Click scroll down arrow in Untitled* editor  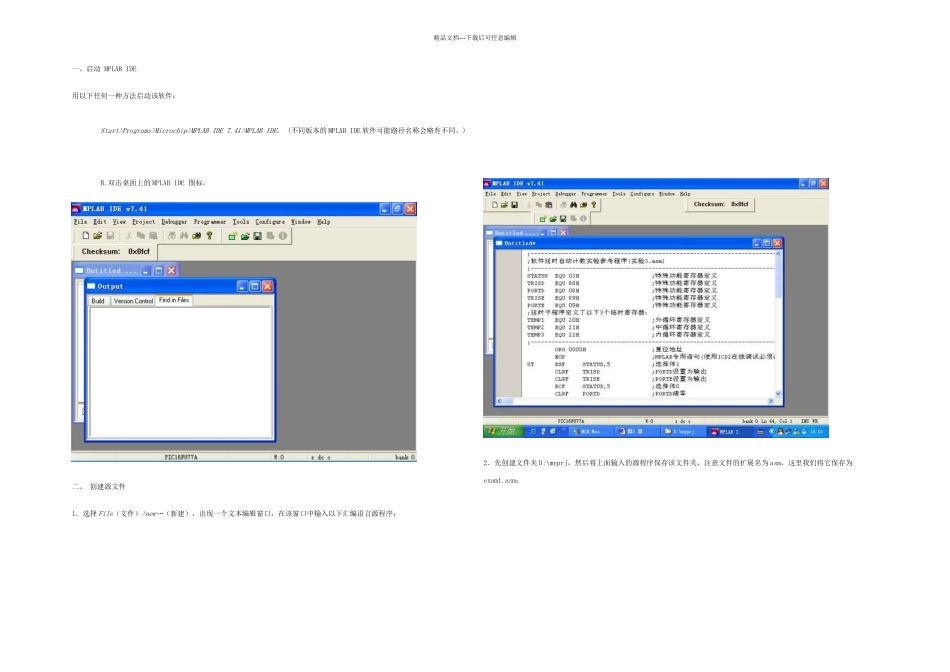[779, 394]
